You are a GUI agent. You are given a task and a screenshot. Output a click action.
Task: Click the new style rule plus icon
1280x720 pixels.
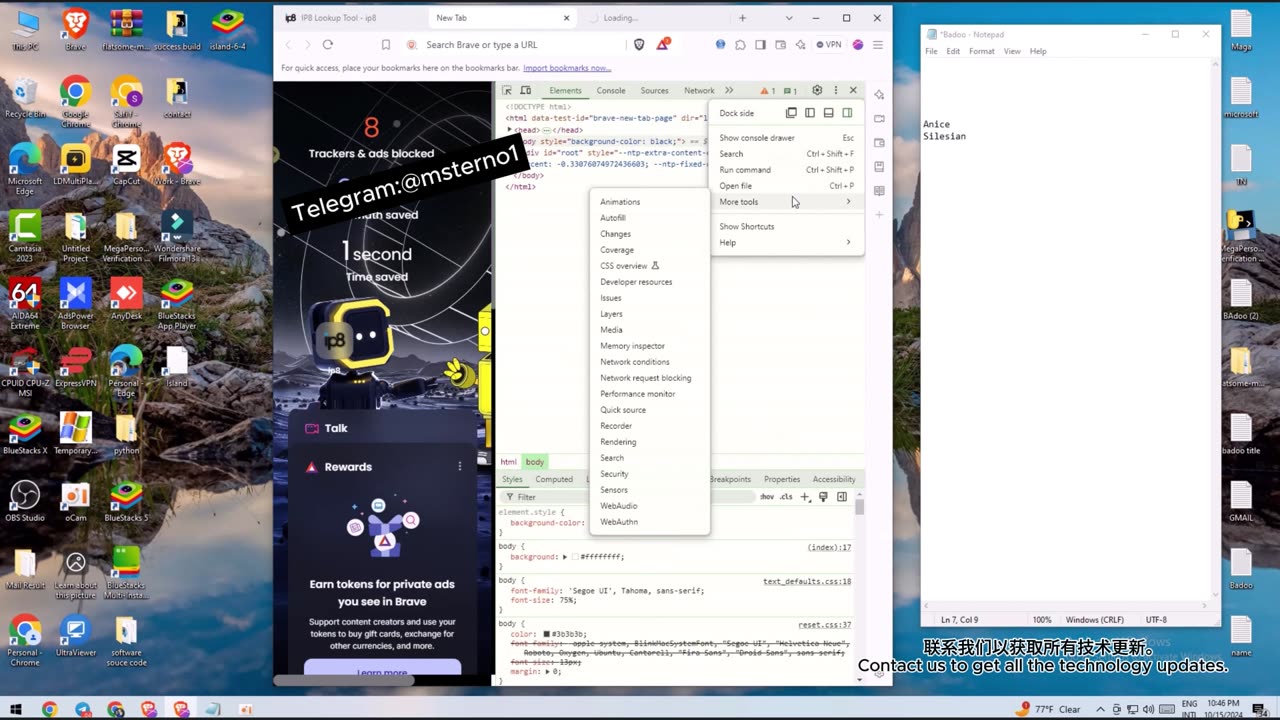pyautogui.click(x=805, y=497)
